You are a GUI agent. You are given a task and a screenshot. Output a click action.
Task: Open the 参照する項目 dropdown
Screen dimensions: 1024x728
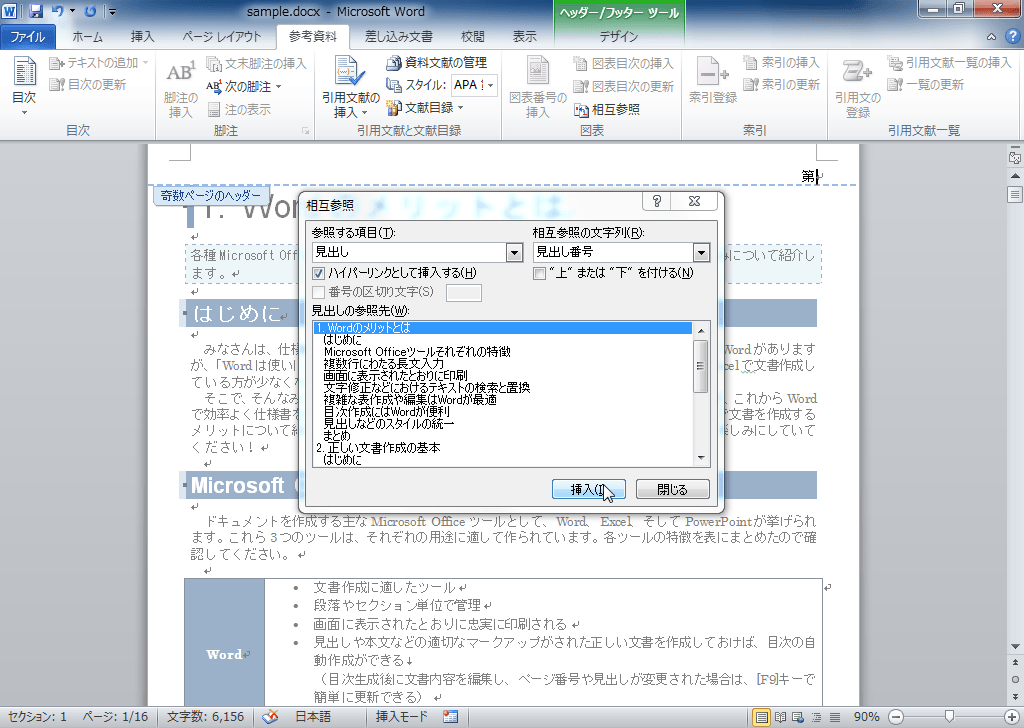pos(515,252)
